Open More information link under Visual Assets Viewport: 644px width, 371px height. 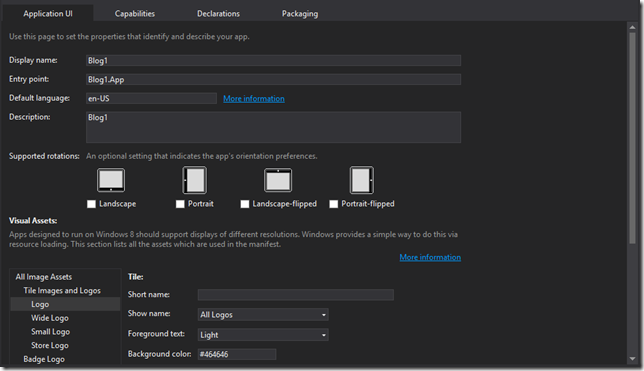430,257
